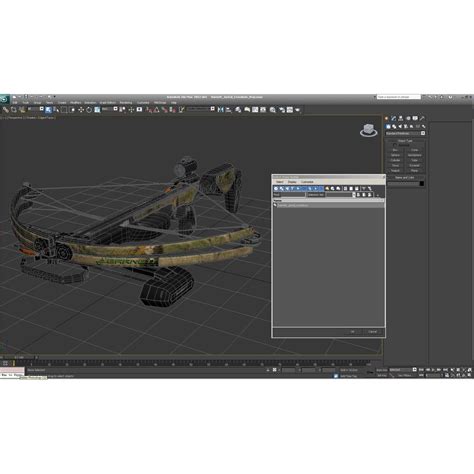This screenshot has height=474, width=474.
Task: Click the Align tool icon
Action: tap(229, 110)
